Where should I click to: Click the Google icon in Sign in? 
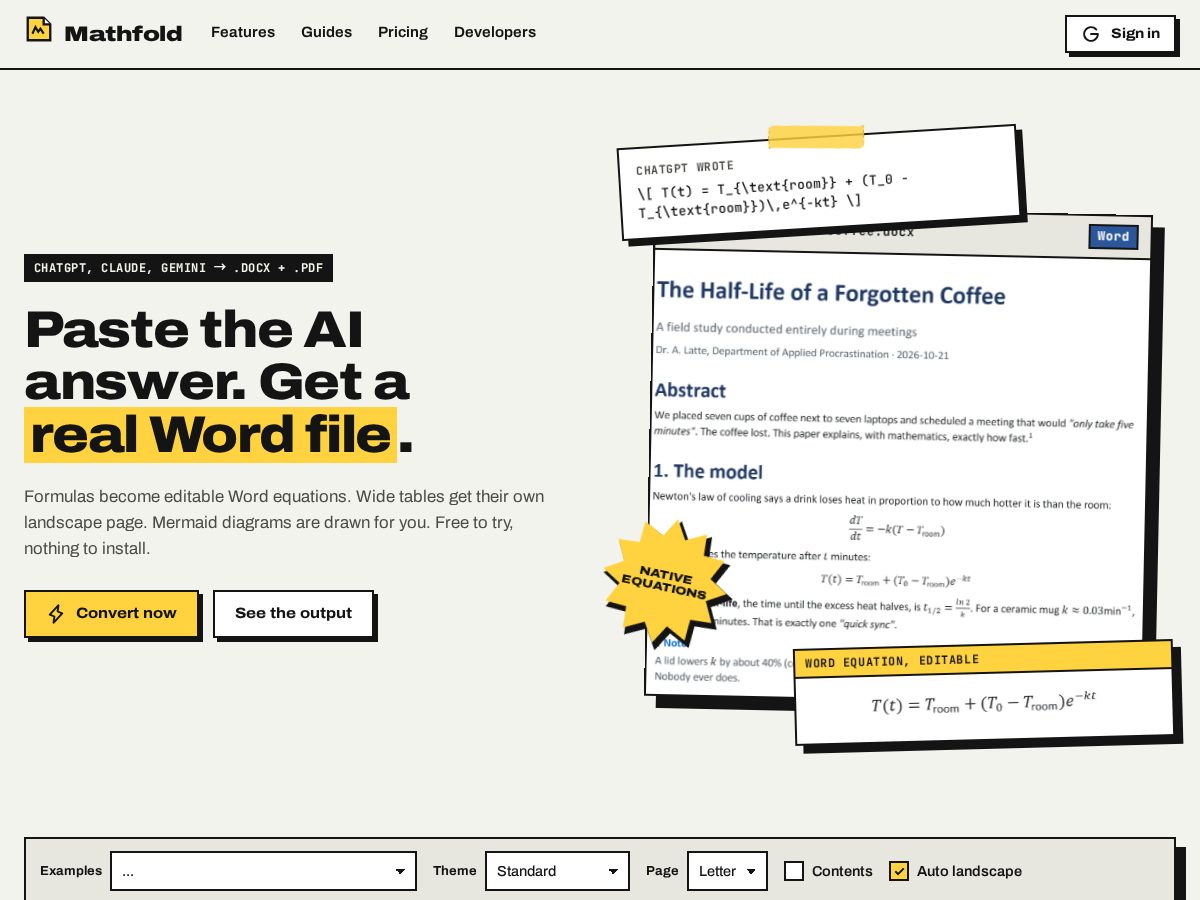1091,34
